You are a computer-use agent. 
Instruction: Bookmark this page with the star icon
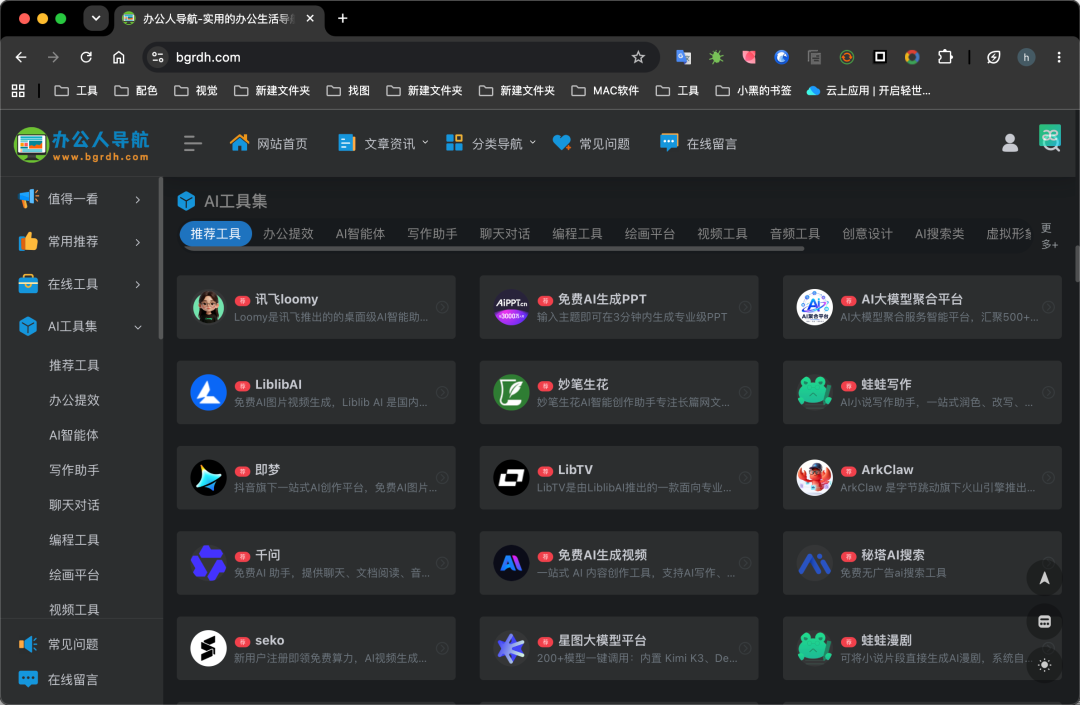638,57
